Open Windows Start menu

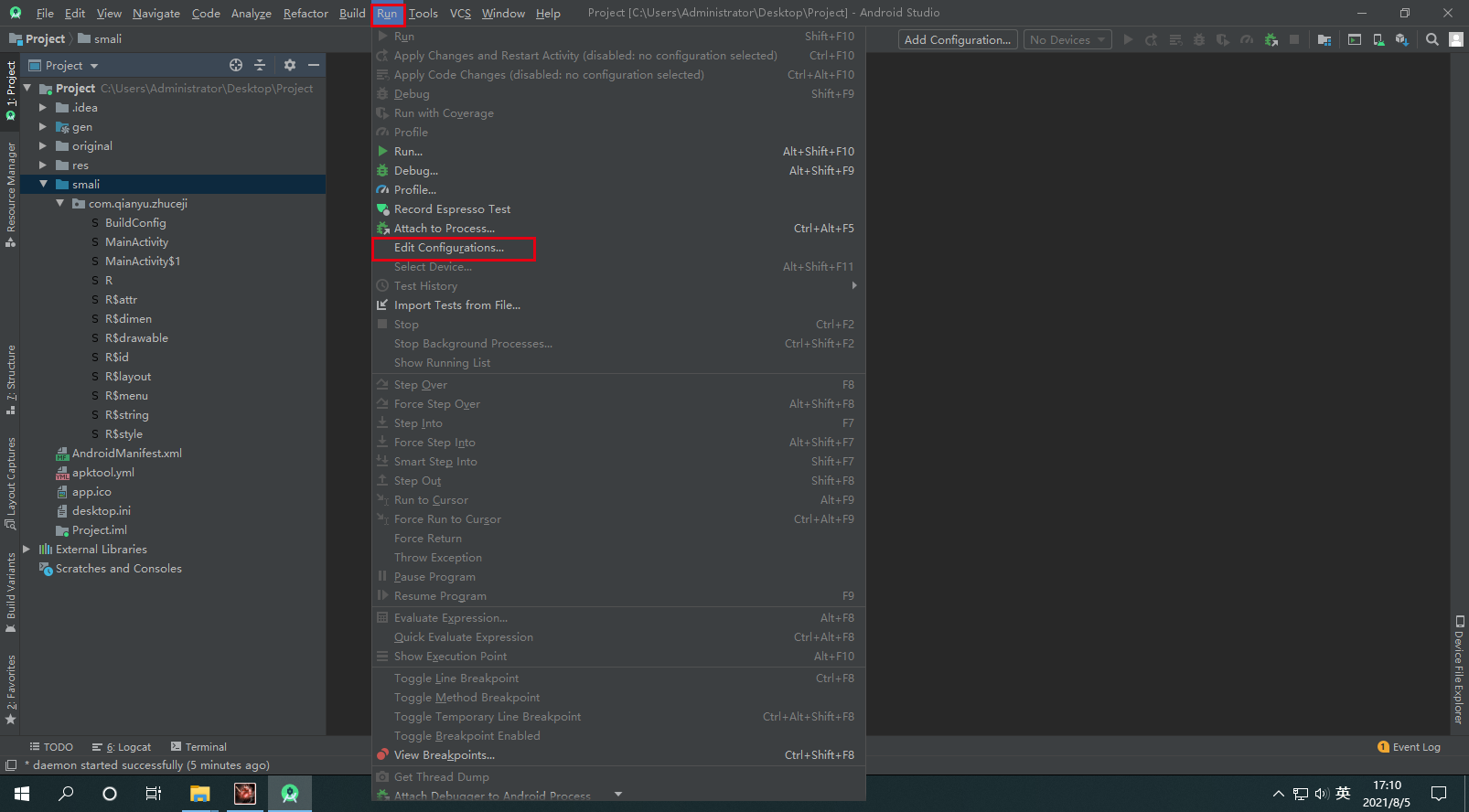tap(22, 794)
